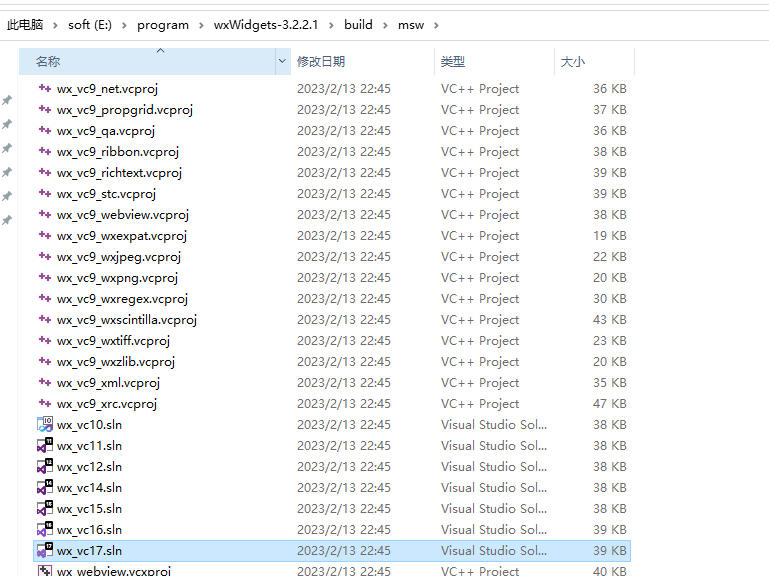Click the wx_vc9_wxregex.vcproj file icon
Screen dimensions: 769x576
[x=45, y=298]
